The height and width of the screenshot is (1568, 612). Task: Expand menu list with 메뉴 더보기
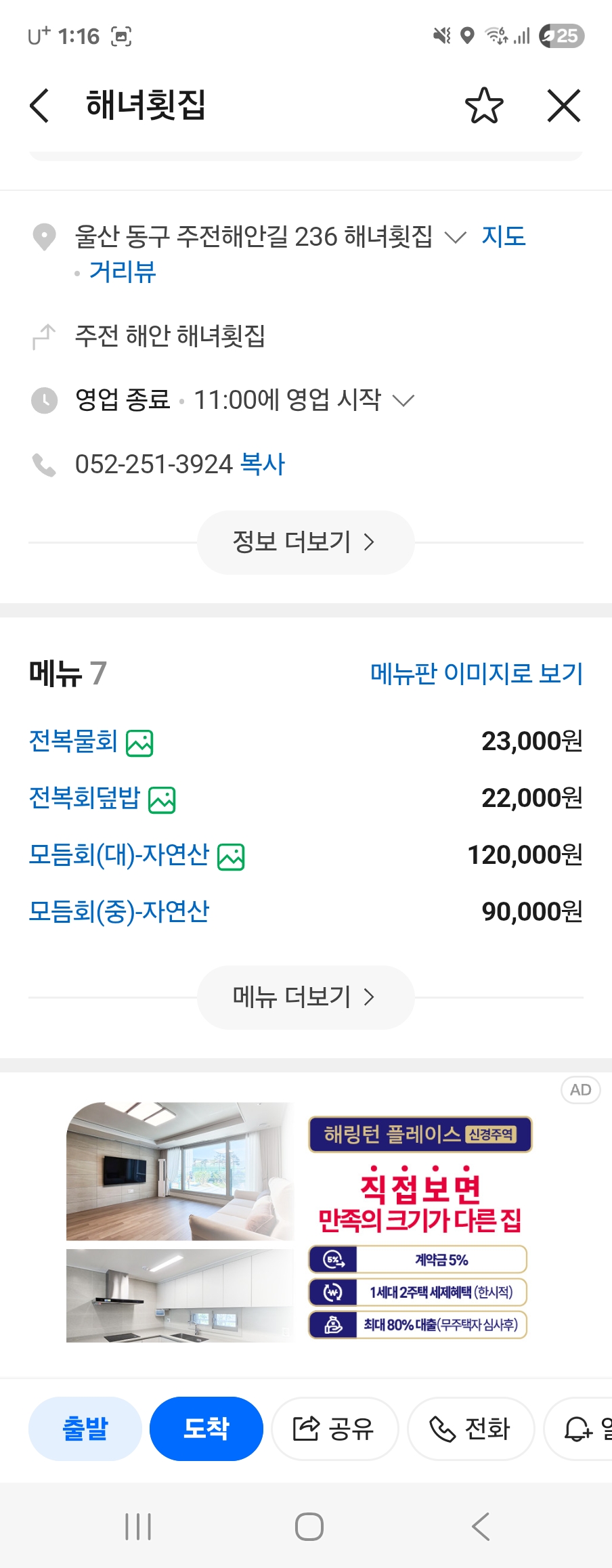point(305,997)
